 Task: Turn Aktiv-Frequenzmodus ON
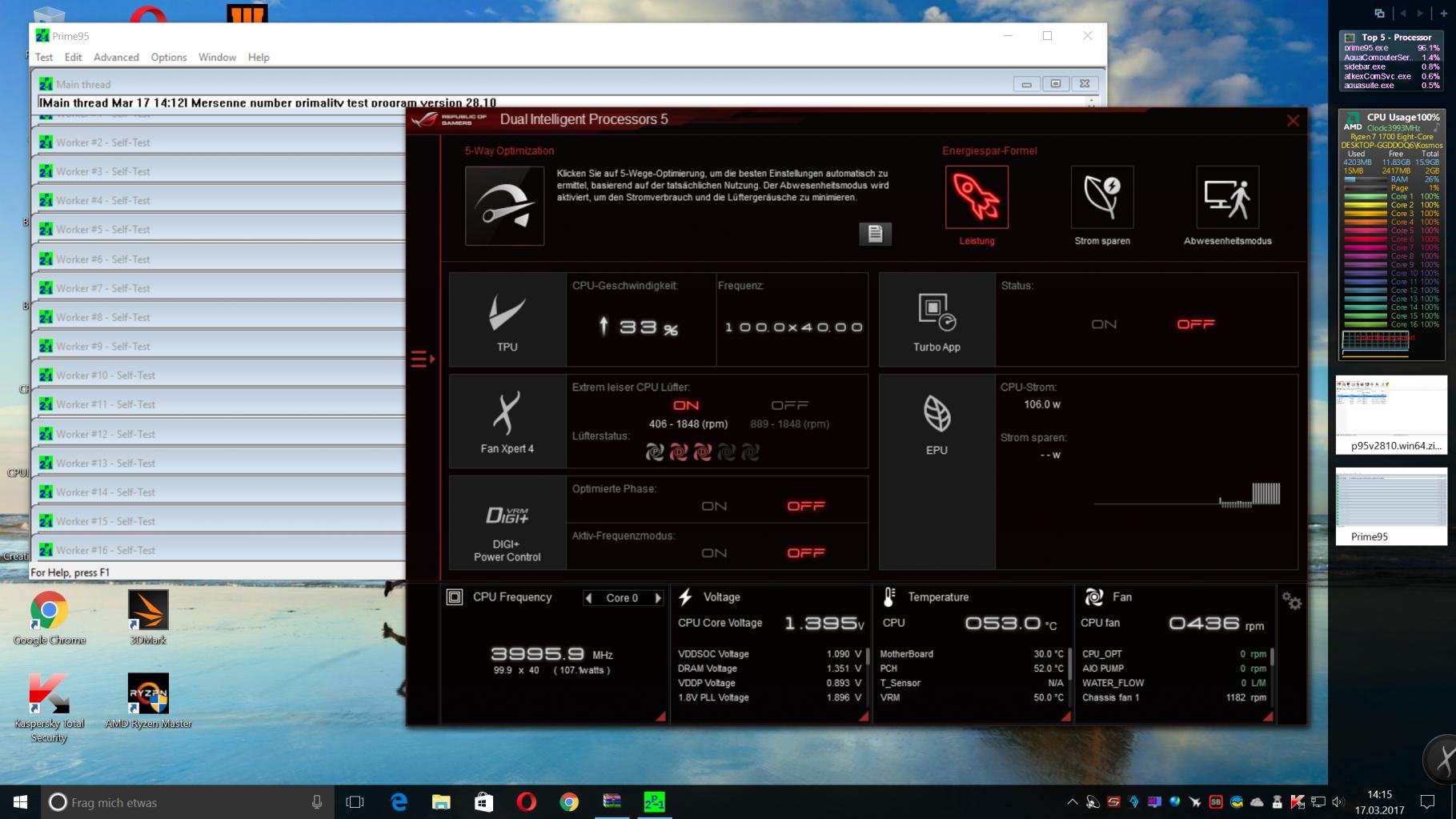click(x=714, y=553)
